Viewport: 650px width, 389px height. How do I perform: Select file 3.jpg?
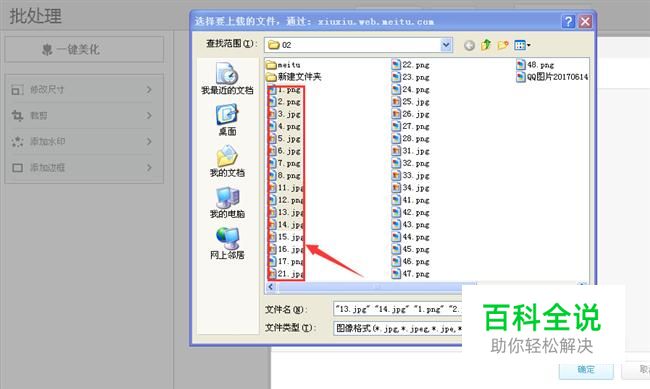coord(284,114)
